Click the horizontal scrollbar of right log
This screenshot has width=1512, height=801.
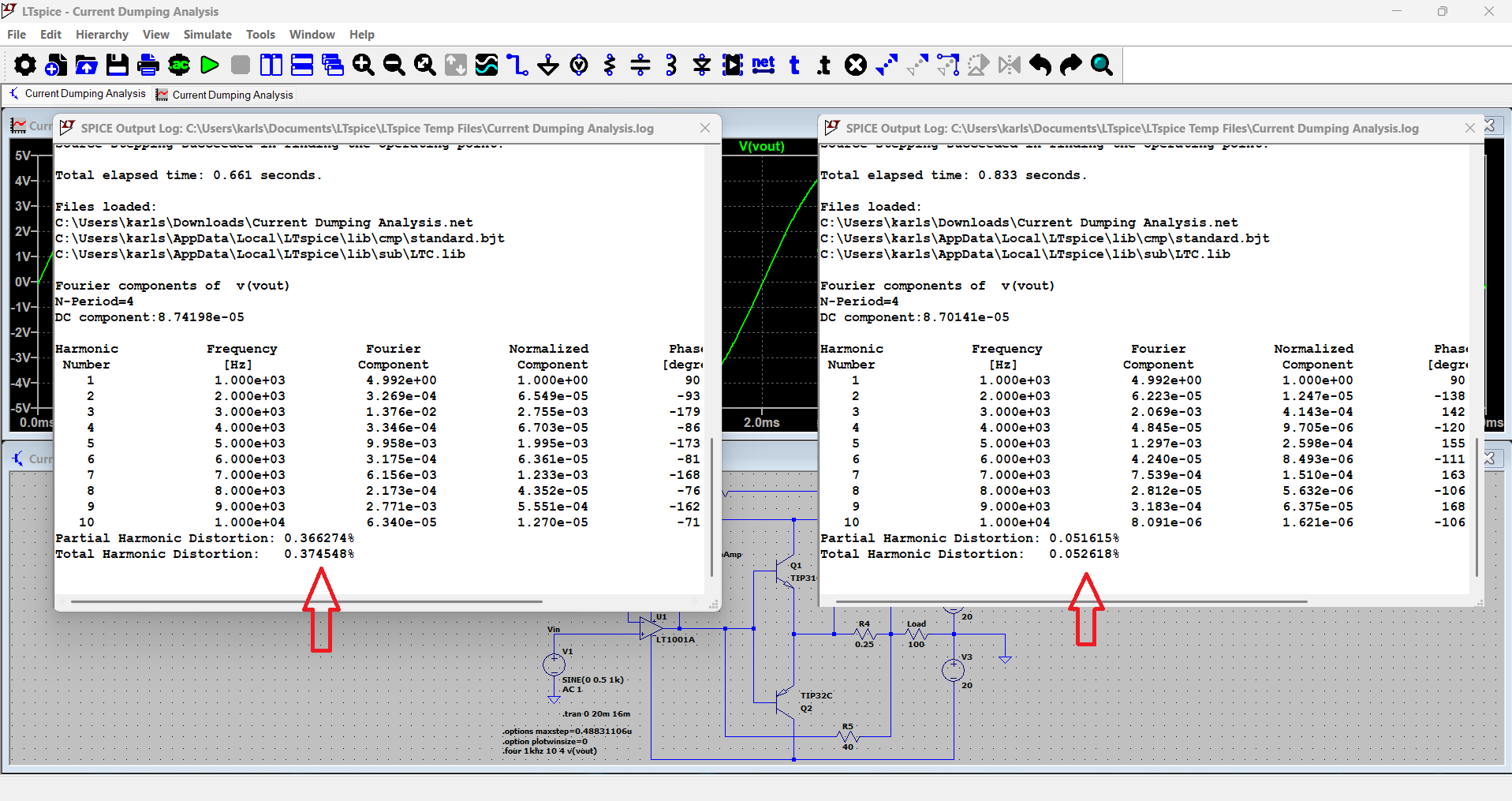(x=1071, y=601)
